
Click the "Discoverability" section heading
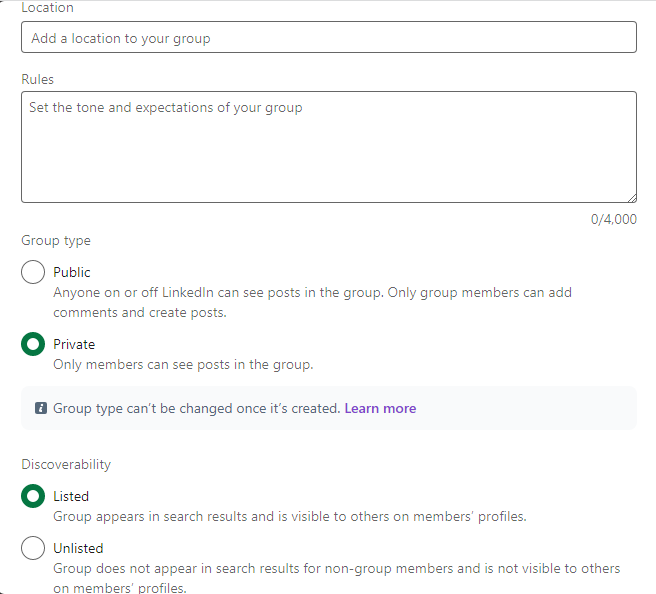point(66,464)
